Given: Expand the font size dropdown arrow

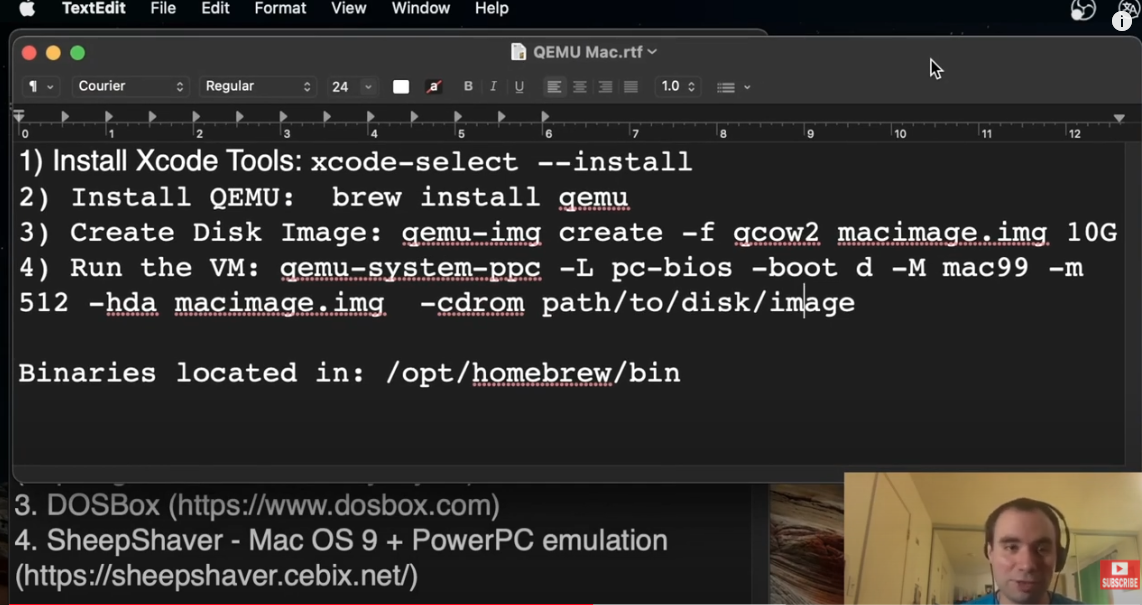Looking at the screenshot, I should pos(369,87).
